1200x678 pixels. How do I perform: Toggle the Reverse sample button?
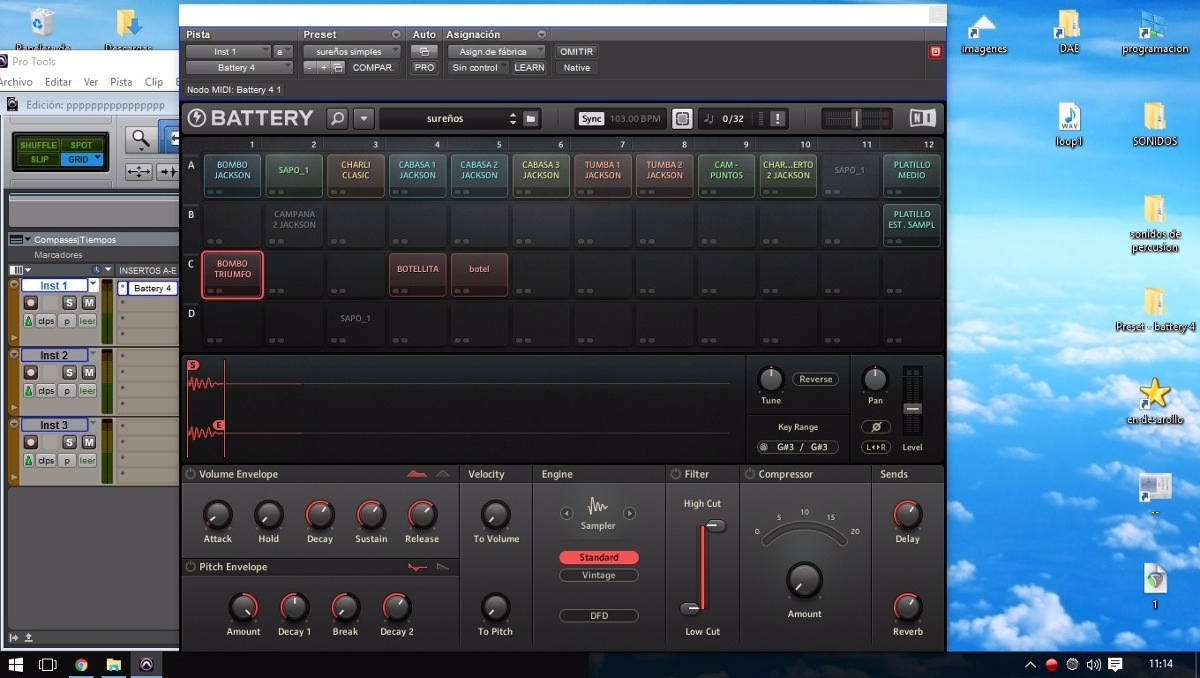(x=816, y=379)
